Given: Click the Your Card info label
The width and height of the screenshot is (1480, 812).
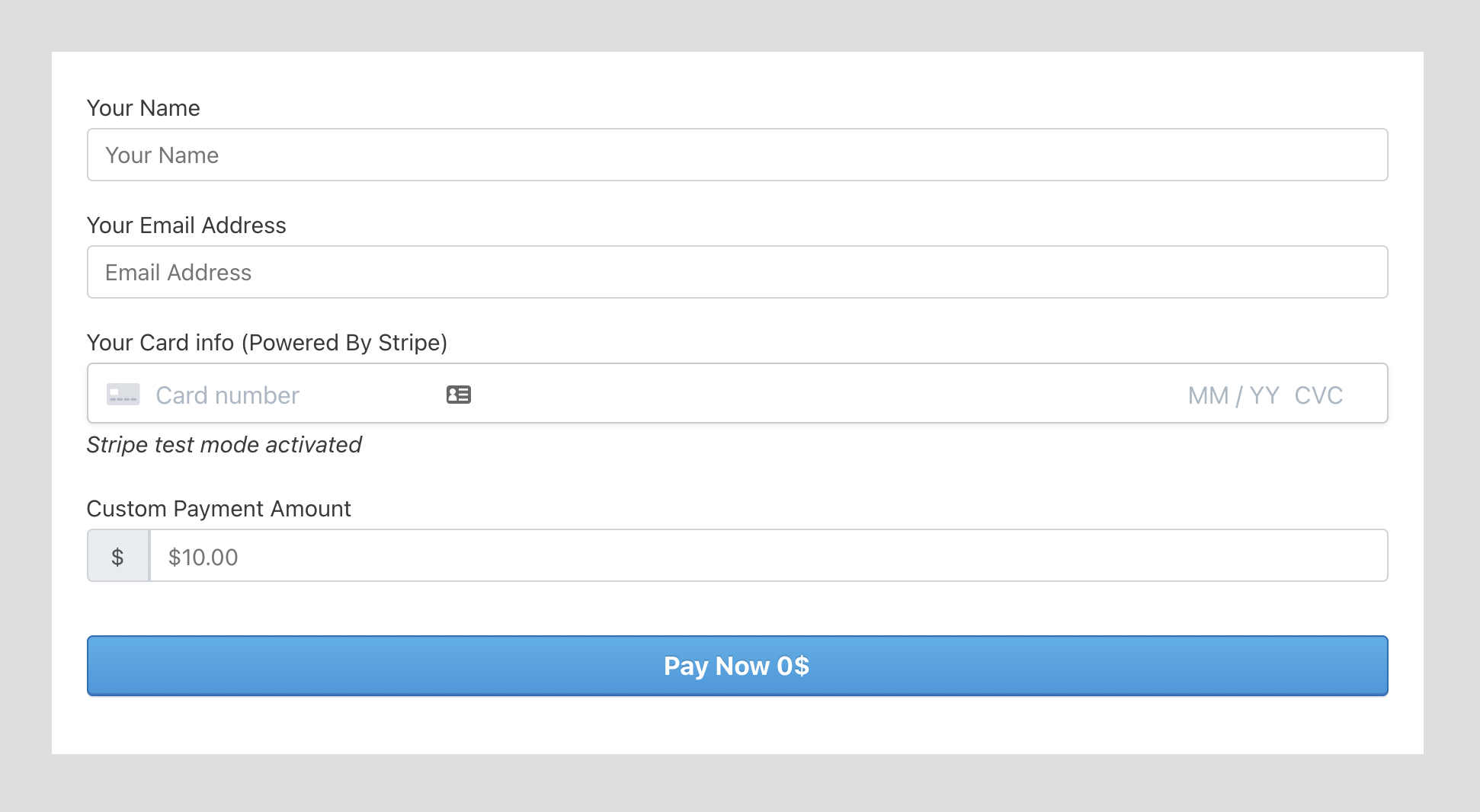Looking at the screenshot, I should pyautogui.click(x=267, y=343).
